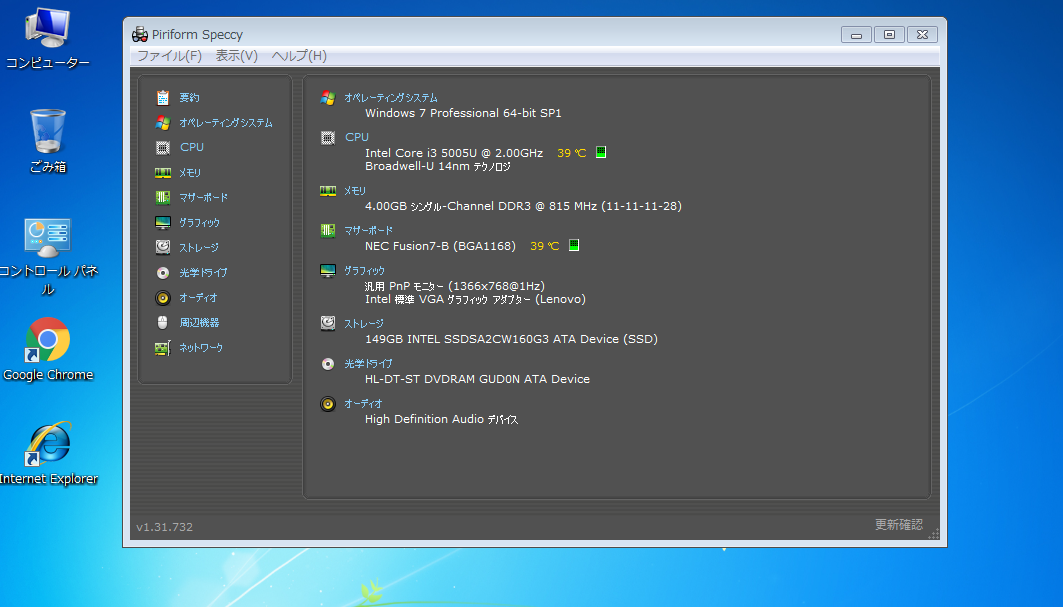Select the motherboard (マザーボード) sidebar icon
The image size is (1063, 607).
163,197
